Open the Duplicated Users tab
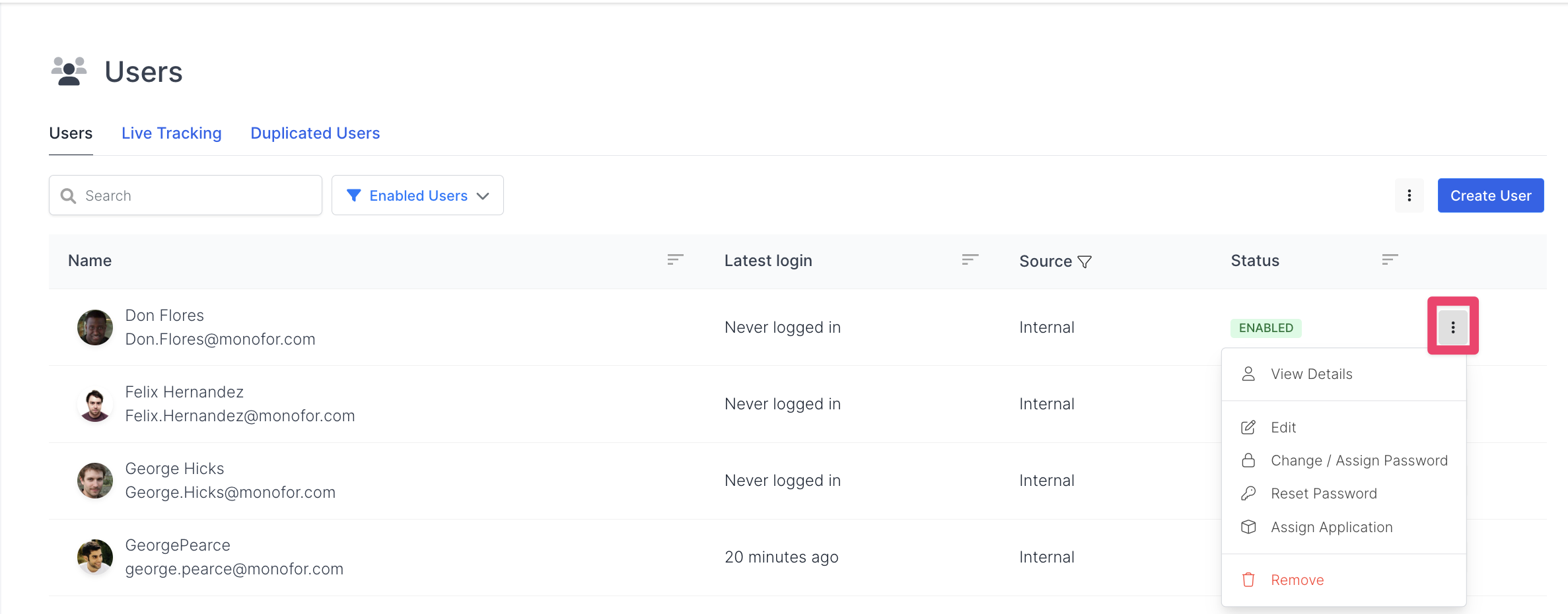This screenshot has height=614, width=1568. tap(315, 133)
